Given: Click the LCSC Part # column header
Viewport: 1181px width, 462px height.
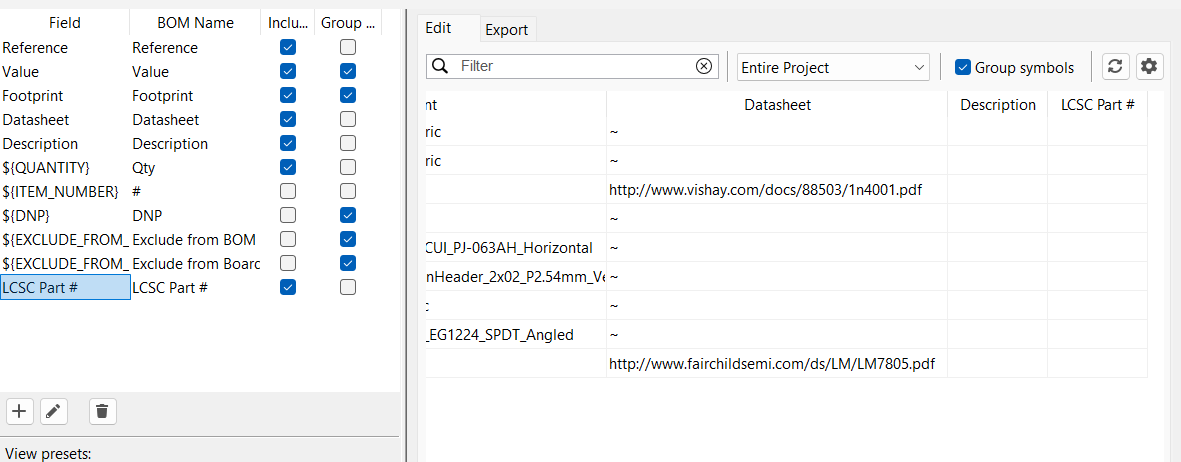Looking at the screenshot, I should click(1097, 105).
